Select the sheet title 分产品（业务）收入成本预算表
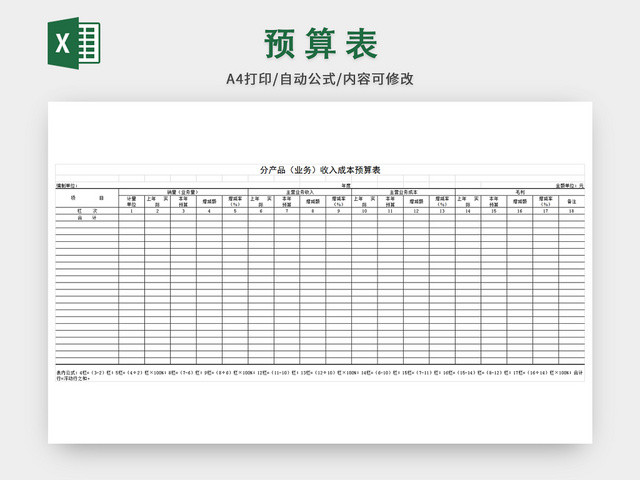This screenshot has width=640, height=480. [x=320, y=170]
